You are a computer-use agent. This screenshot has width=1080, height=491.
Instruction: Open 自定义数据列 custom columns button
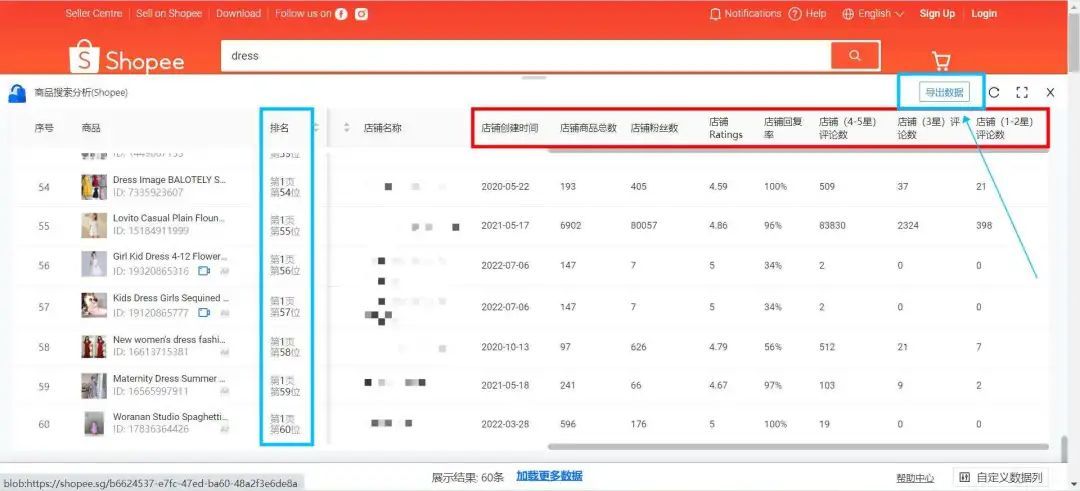[1003, 478]
